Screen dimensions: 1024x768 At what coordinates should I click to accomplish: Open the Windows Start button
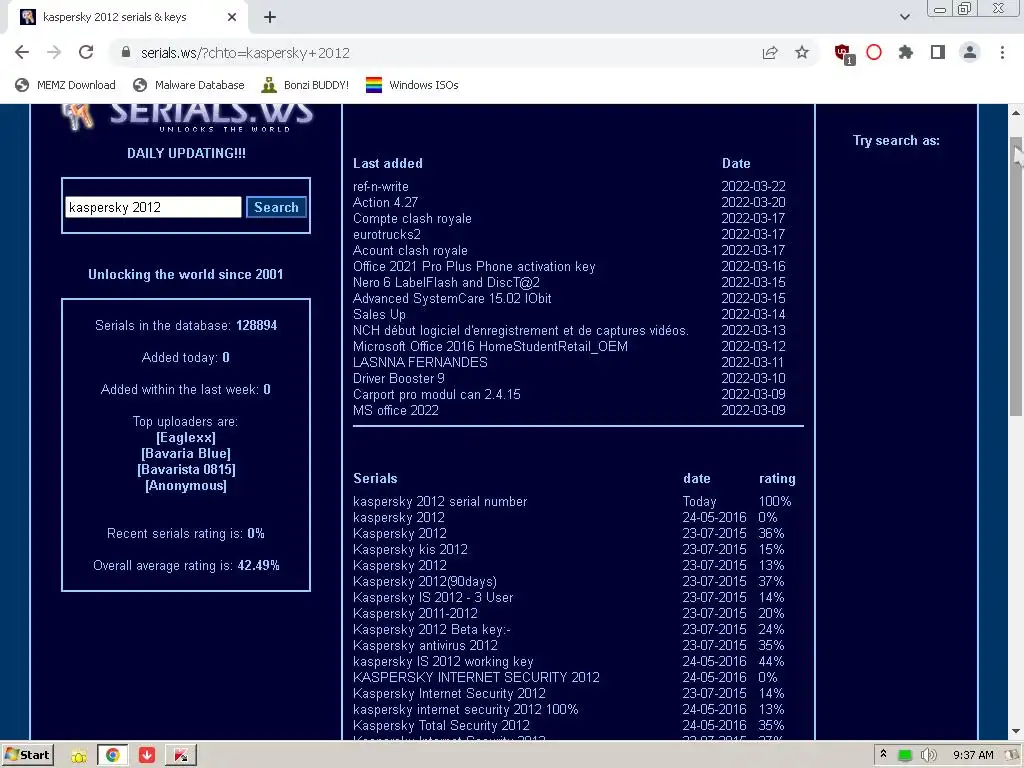[27, 755]
